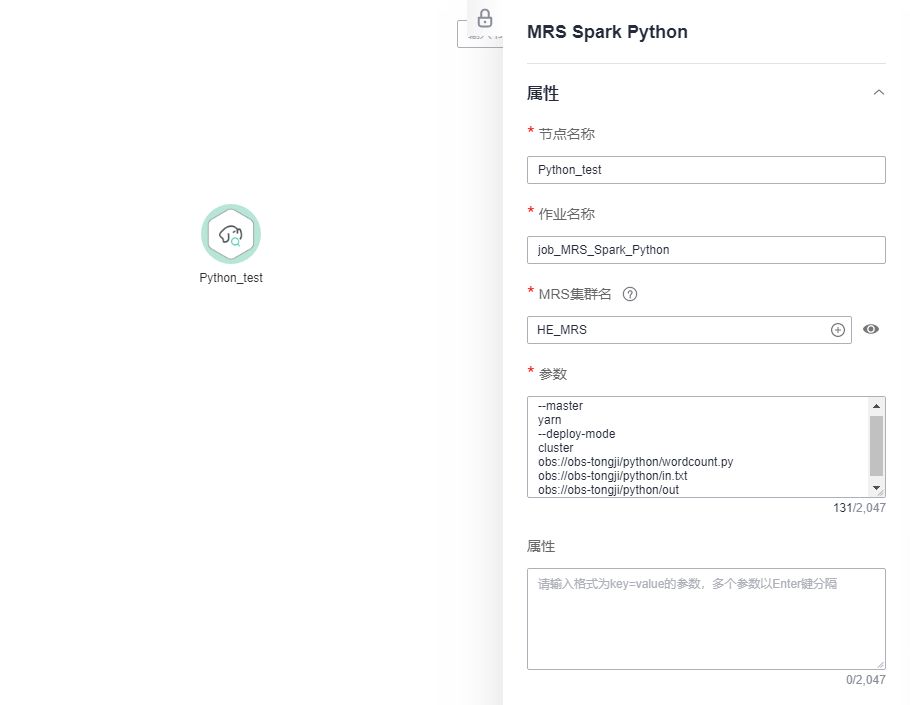The image size is (910, 705).
Task: Click the wordcount.py line in parameters
Action: pos(636,462)
